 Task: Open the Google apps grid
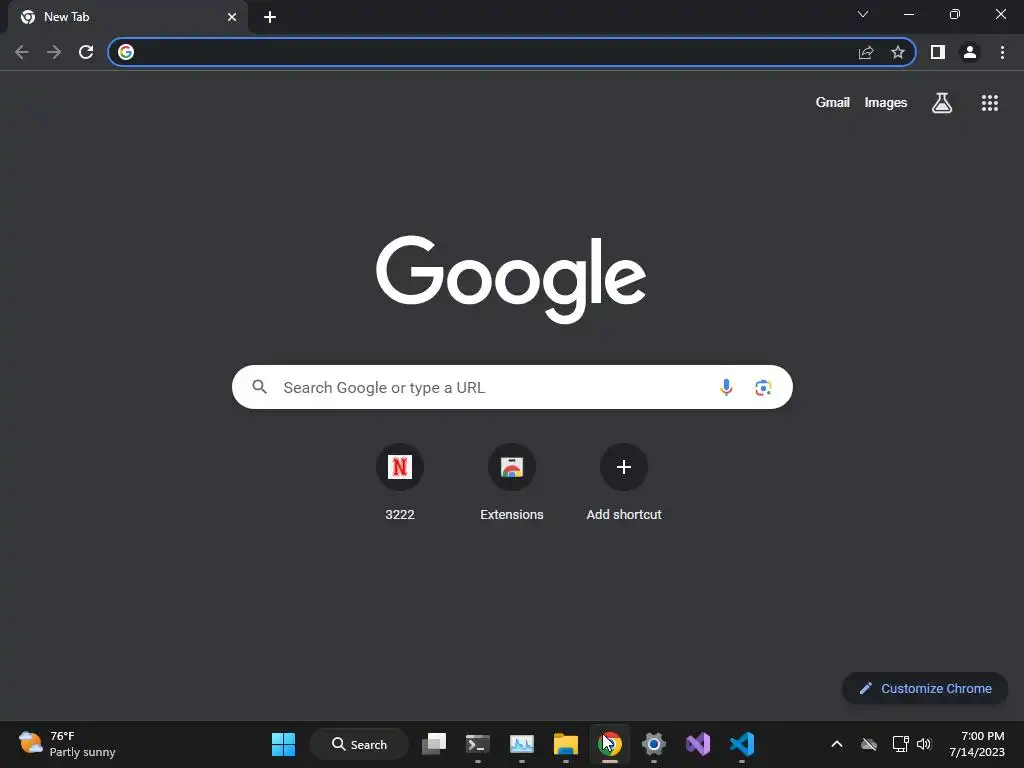tap(990, 103)
